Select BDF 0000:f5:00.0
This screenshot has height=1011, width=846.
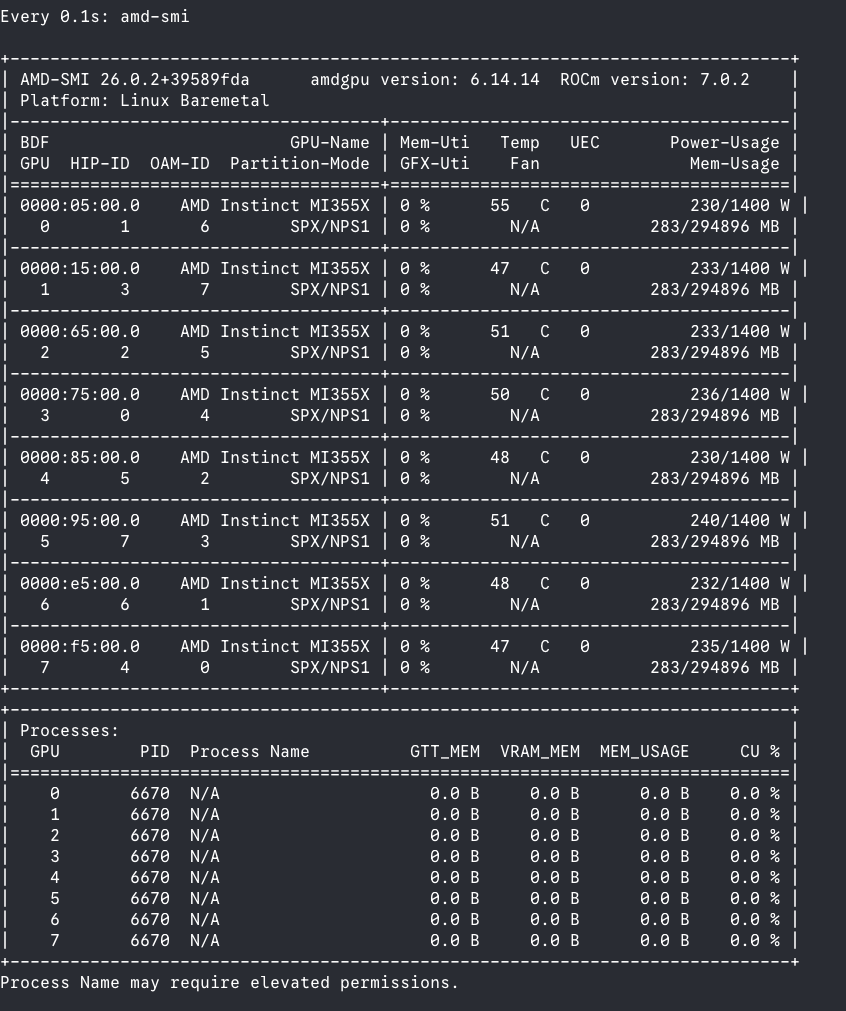[x=79, y=647]
